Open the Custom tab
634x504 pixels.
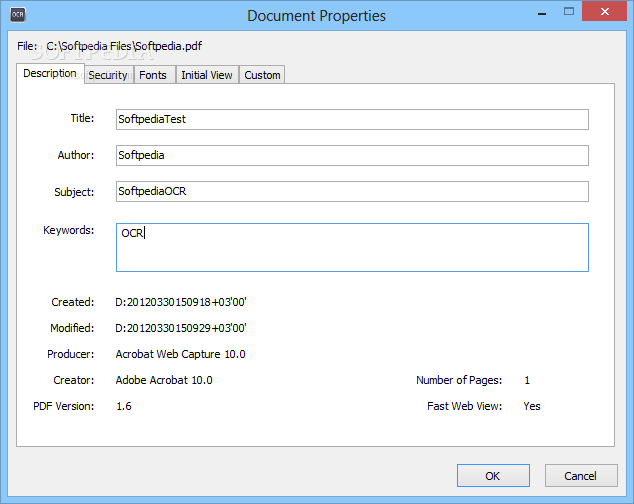(262, 75)
